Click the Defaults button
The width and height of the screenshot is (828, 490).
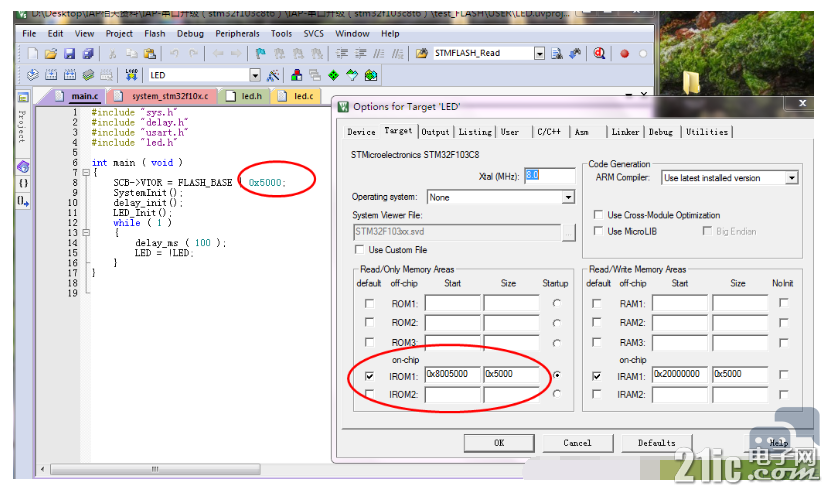click(656, 443)
